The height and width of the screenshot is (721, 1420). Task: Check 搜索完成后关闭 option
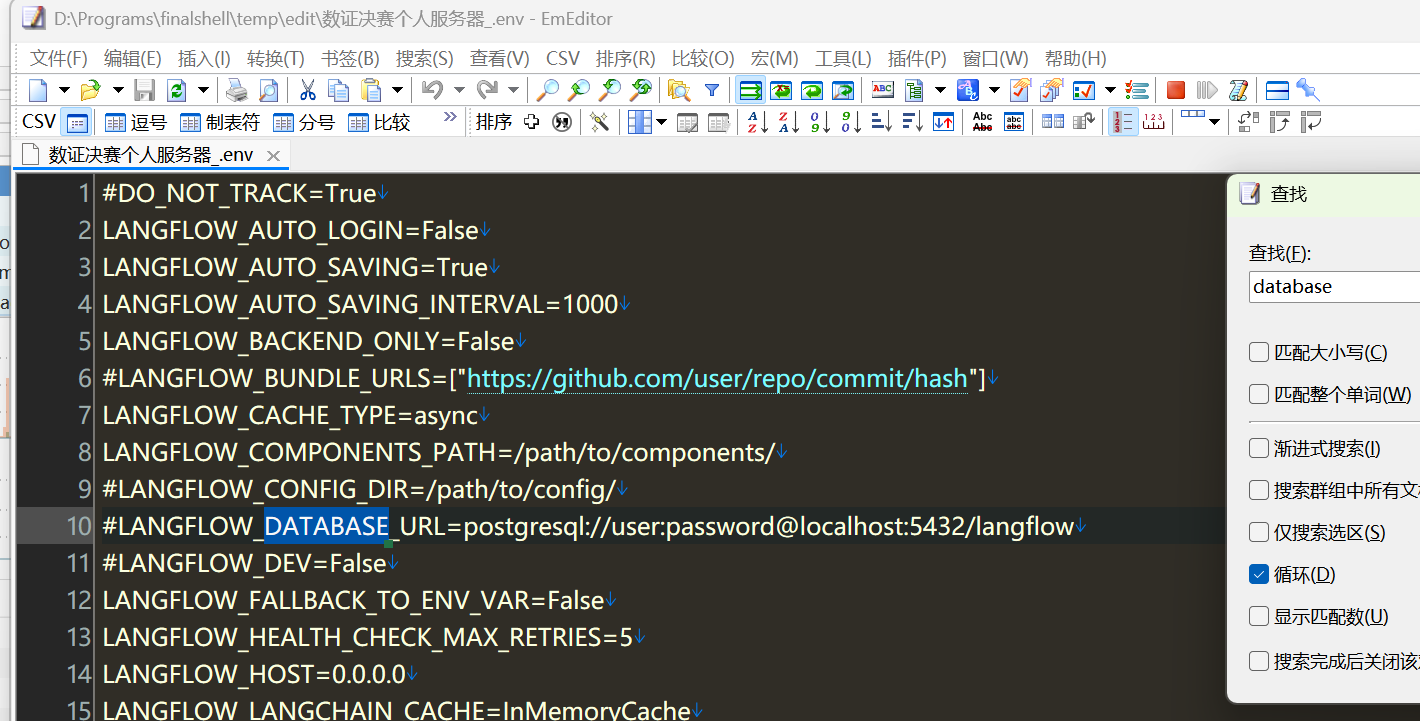click(x=1259, y=660)
